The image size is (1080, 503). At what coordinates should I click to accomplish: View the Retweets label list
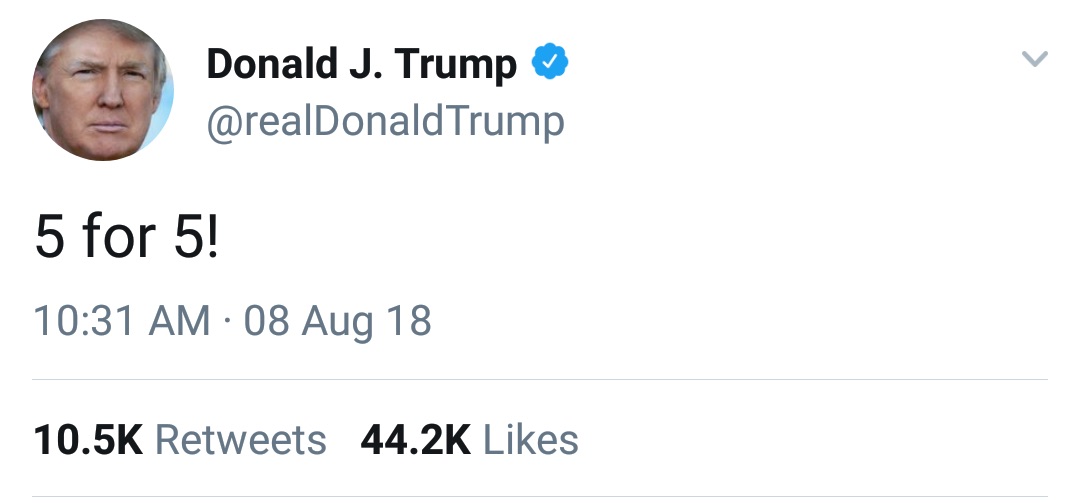(241, 440)
